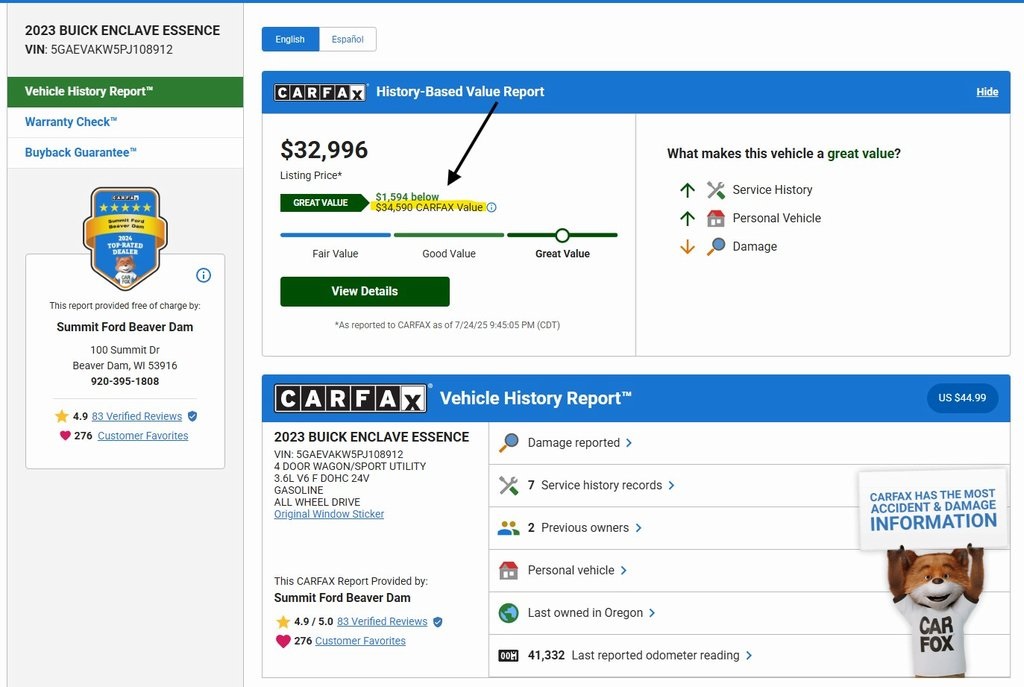Open the Original Window Sticker link
Viewport: 1024px width, 687px height.
[329, 514]
